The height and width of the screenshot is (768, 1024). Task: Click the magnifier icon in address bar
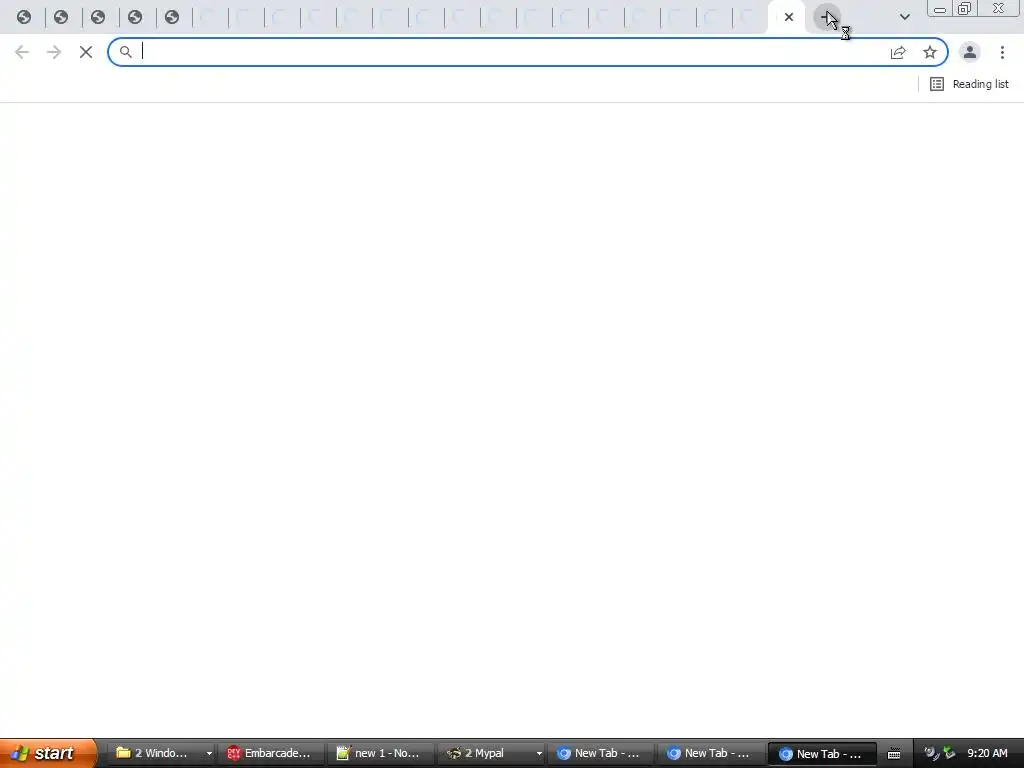point(125,52)
